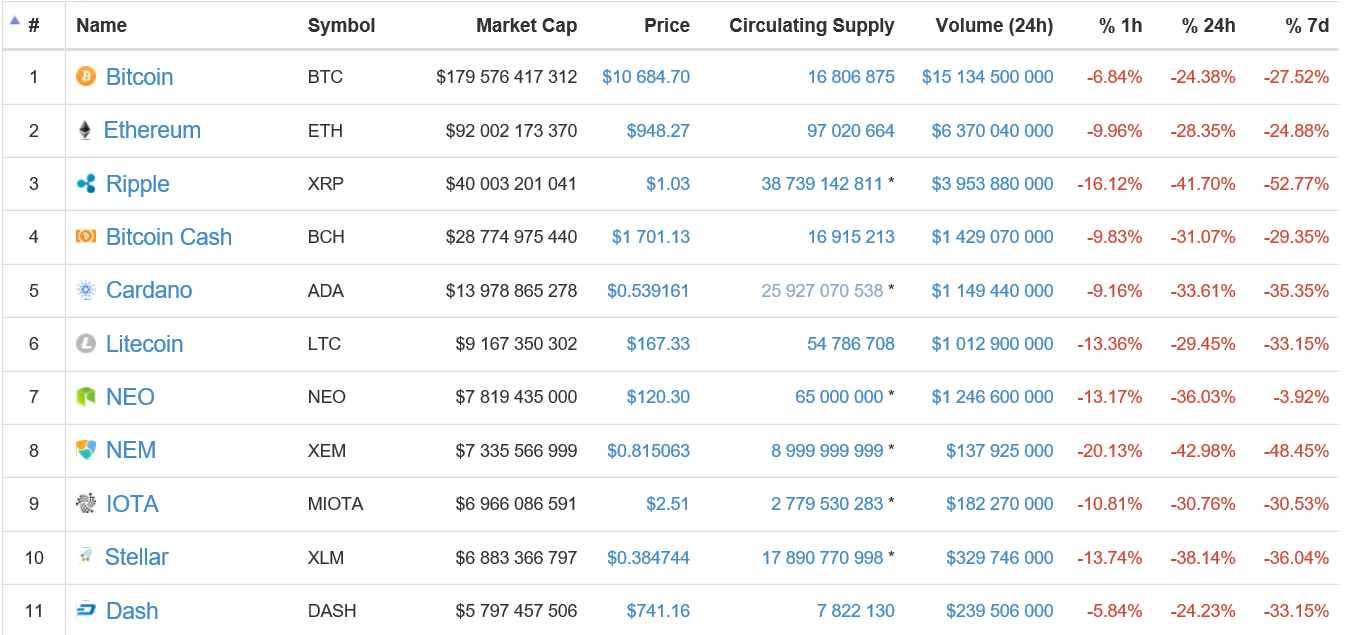This screenshot has width=1353, height=635.
Task: Click NEO circulating supply 65 000 000
Action: pos(839,397)
